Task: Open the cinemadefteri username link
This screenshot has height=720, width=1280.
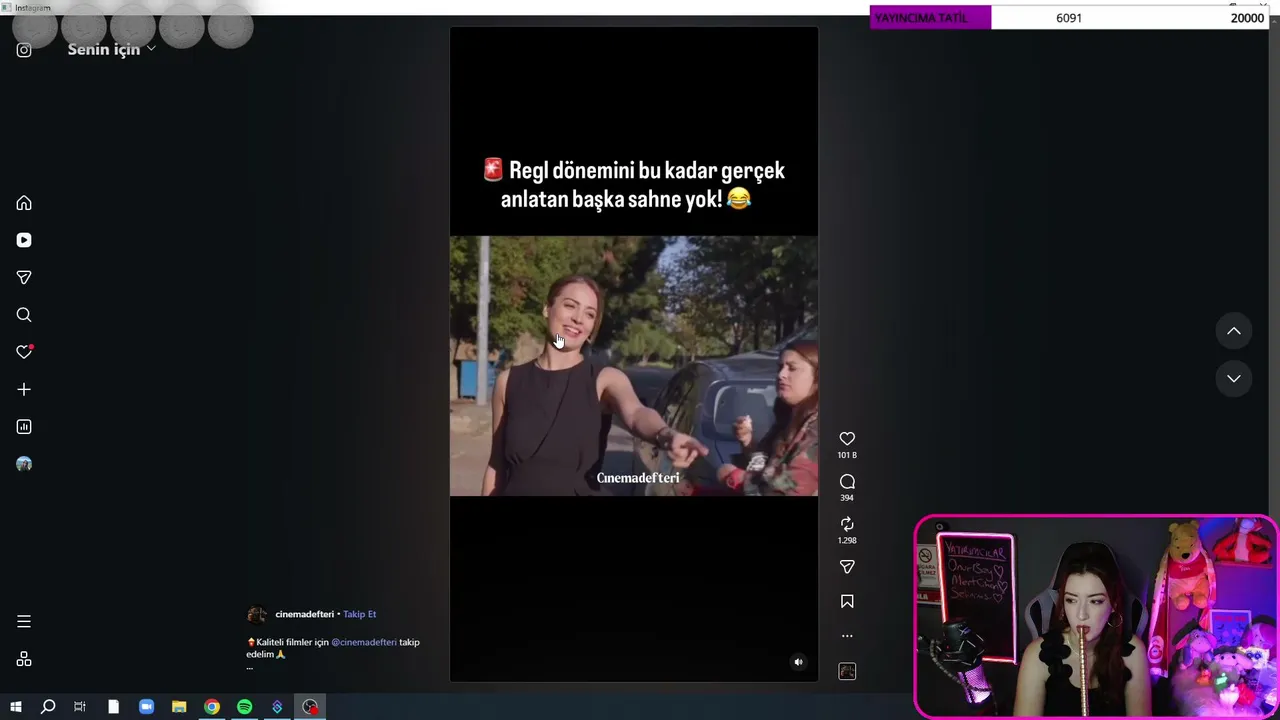Action: point(304,614)
